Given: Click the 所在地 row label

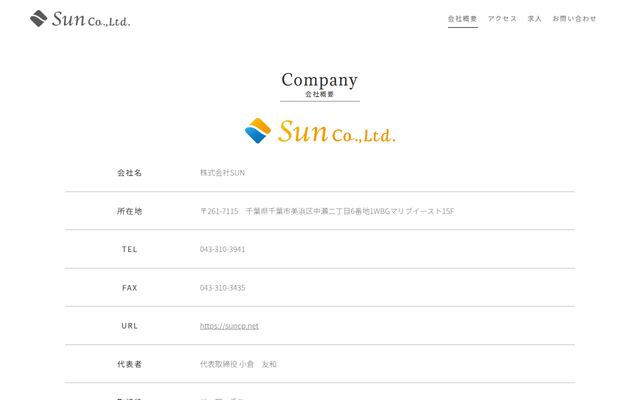Looking at the screenshot, I should point(129,211).
